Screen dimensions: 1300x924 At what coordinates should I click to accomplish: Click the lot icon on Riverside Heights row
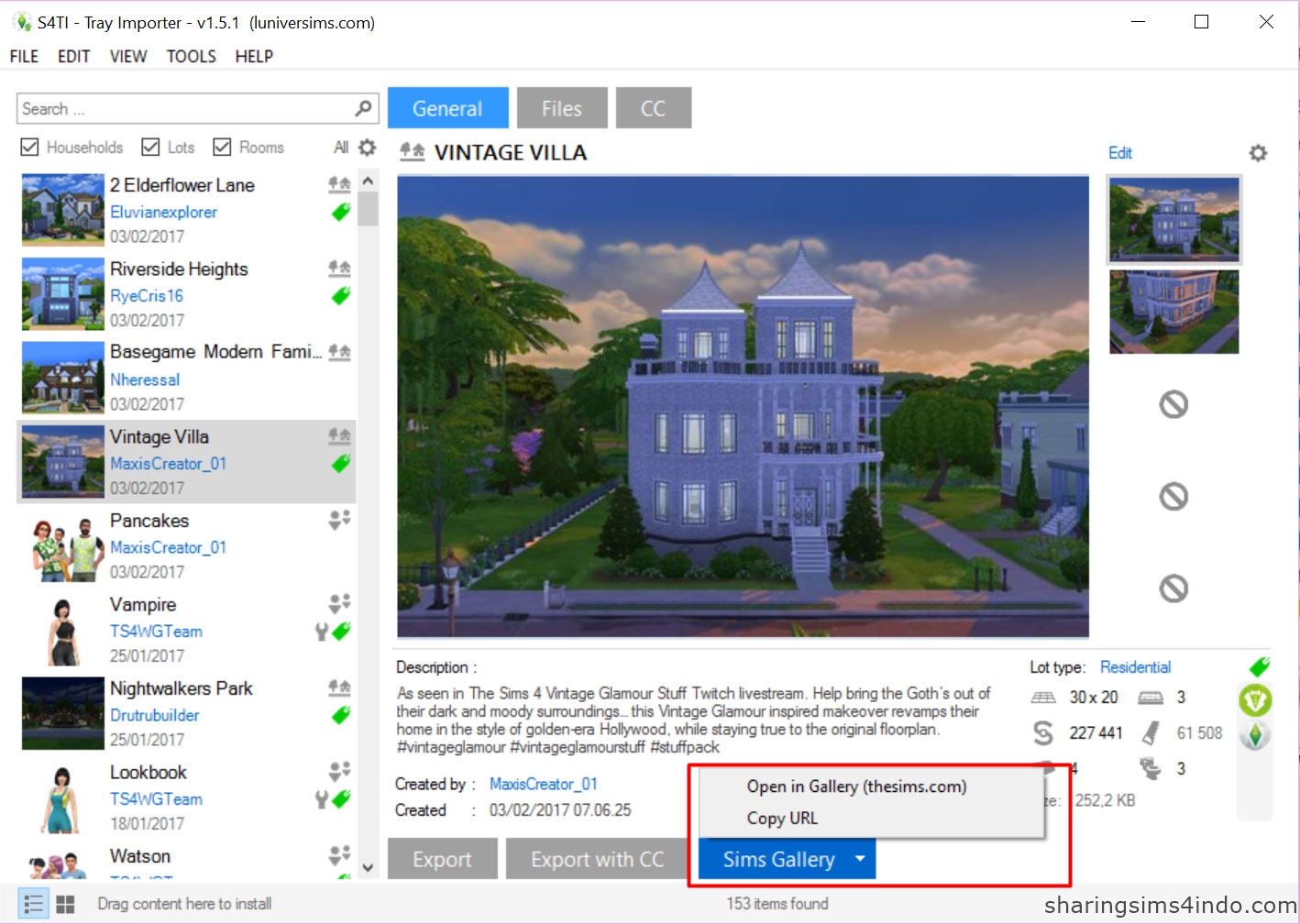(339, 268)
